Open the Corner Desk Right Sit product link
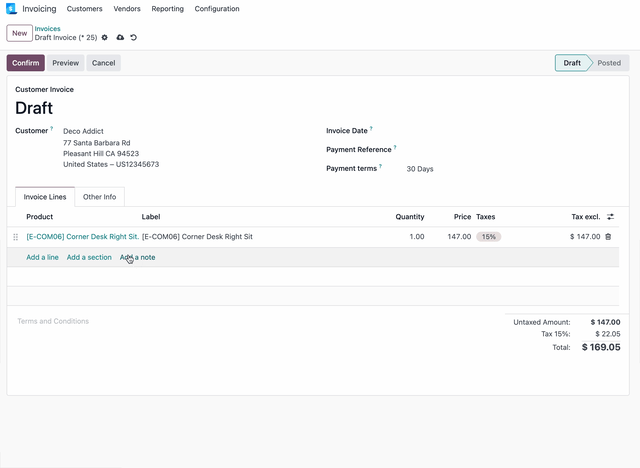The image size is (640, 468). click(x=82, y=237)
